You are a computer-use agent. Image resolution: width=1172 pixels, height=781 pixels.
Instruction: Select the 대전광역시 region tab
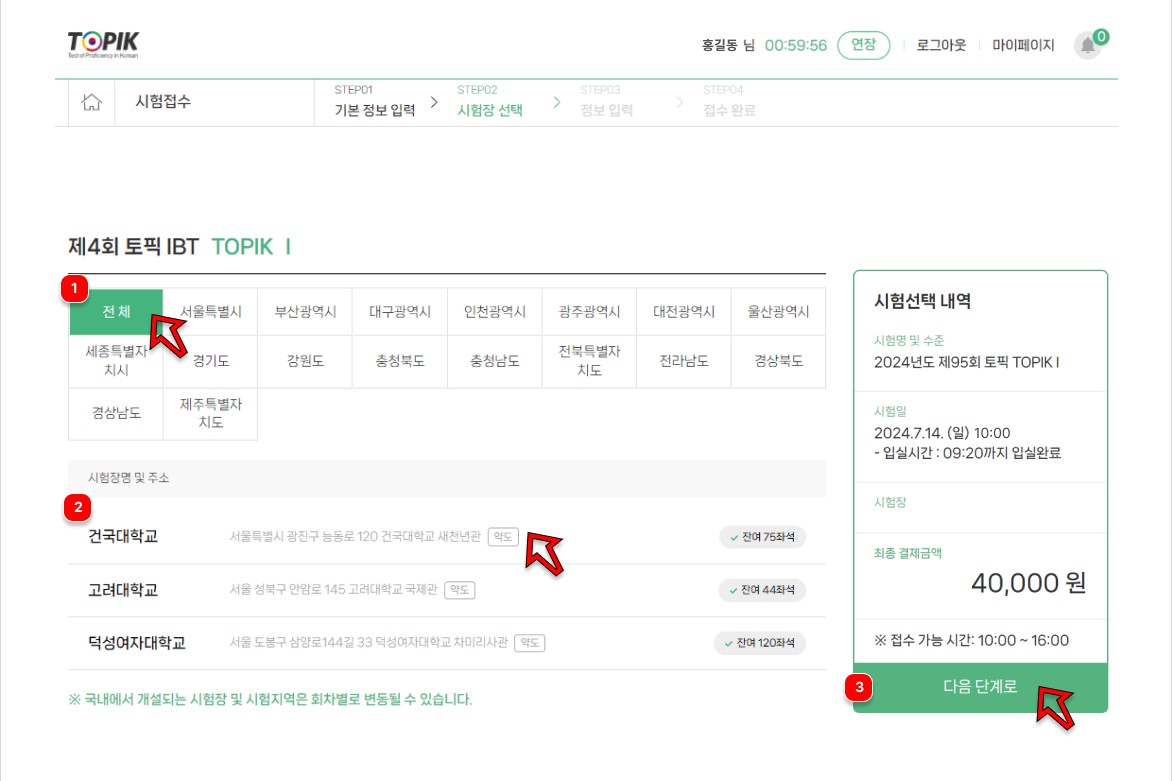coord(684,312)
